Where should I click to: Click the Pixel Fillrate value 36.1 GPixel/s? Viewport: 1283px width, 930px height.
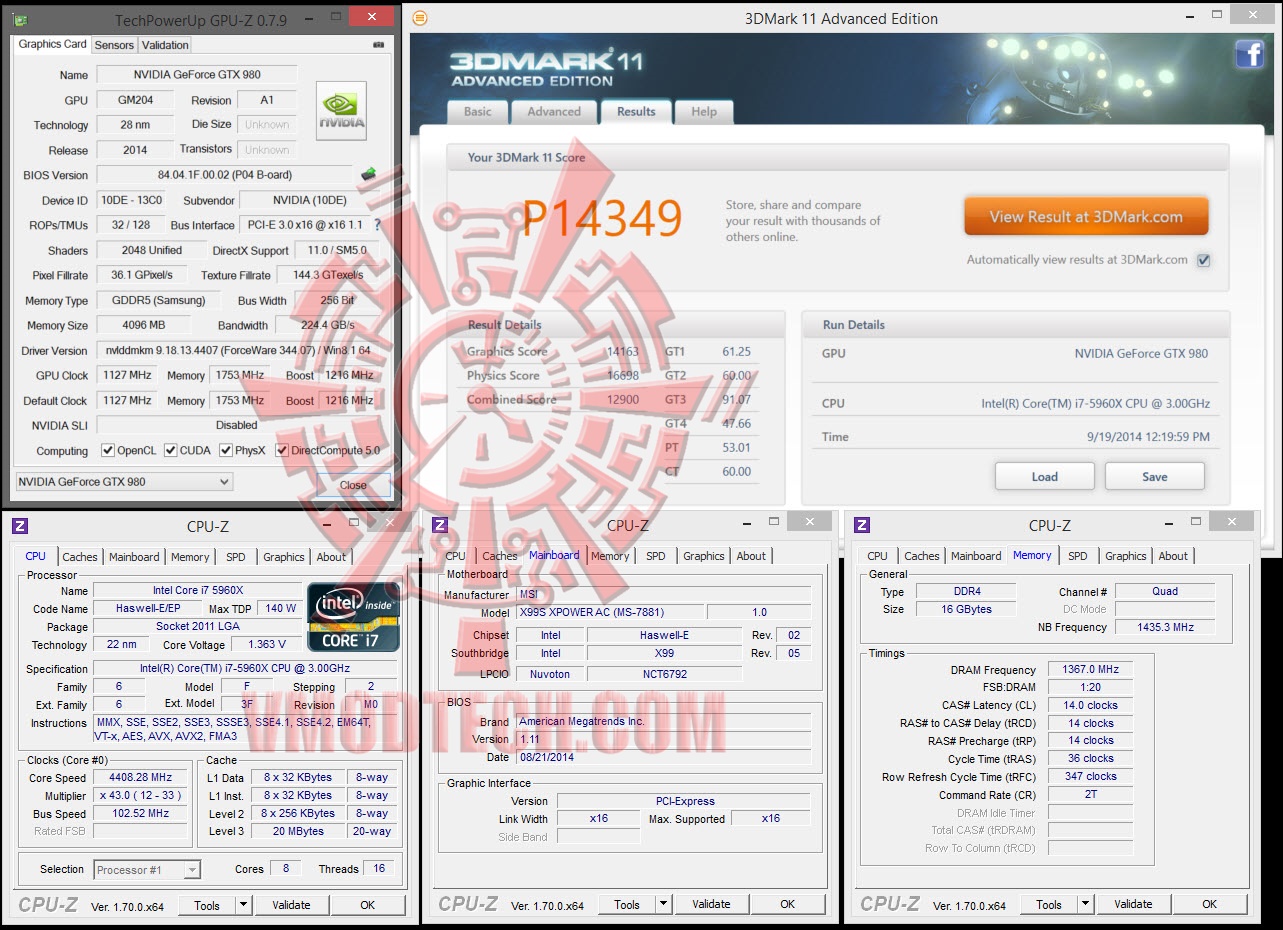click(143, 275)
